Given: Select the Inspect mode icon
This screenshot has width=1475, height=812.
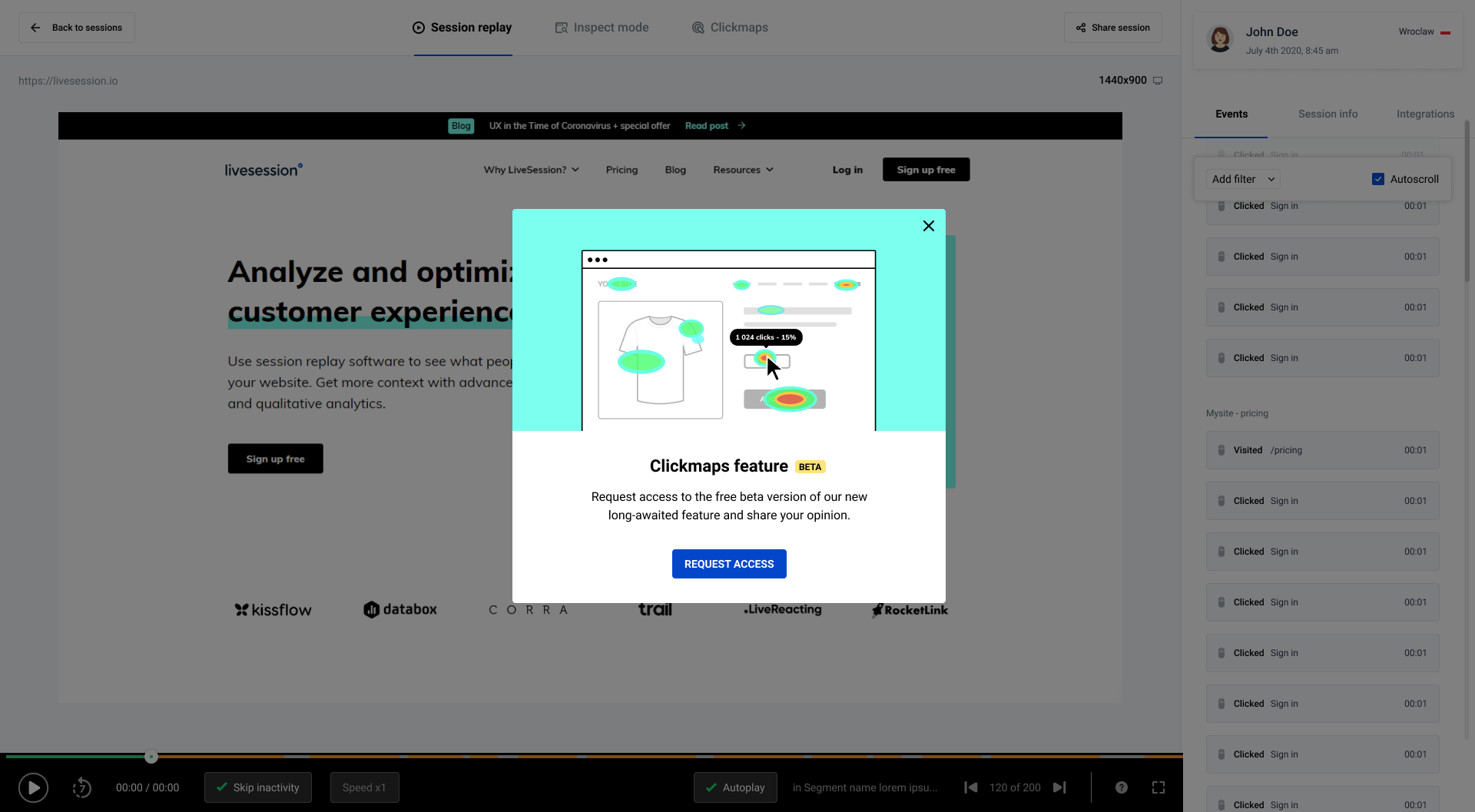Looking at the screenshot, I should [x=560, y=27].
